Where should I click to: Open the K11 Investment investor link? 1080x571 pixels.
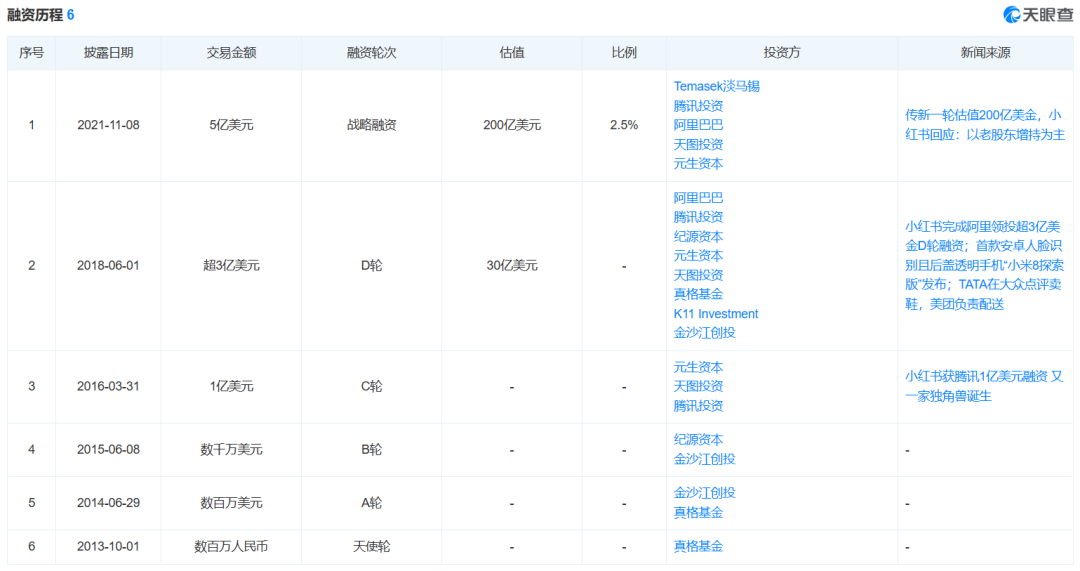[x=716, y=314]
